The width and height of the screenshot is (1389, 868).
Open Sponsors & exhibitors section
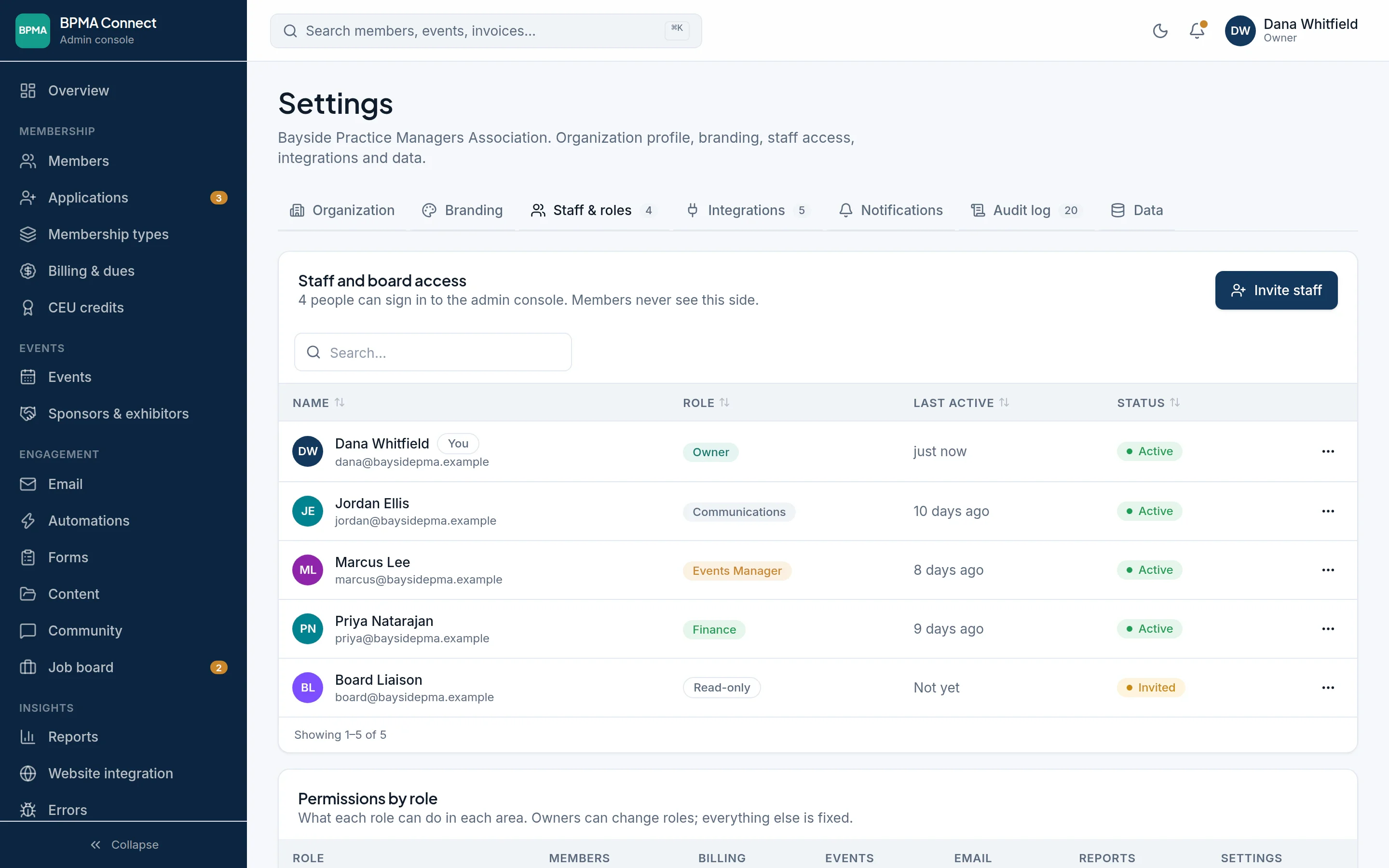(123, 414)
